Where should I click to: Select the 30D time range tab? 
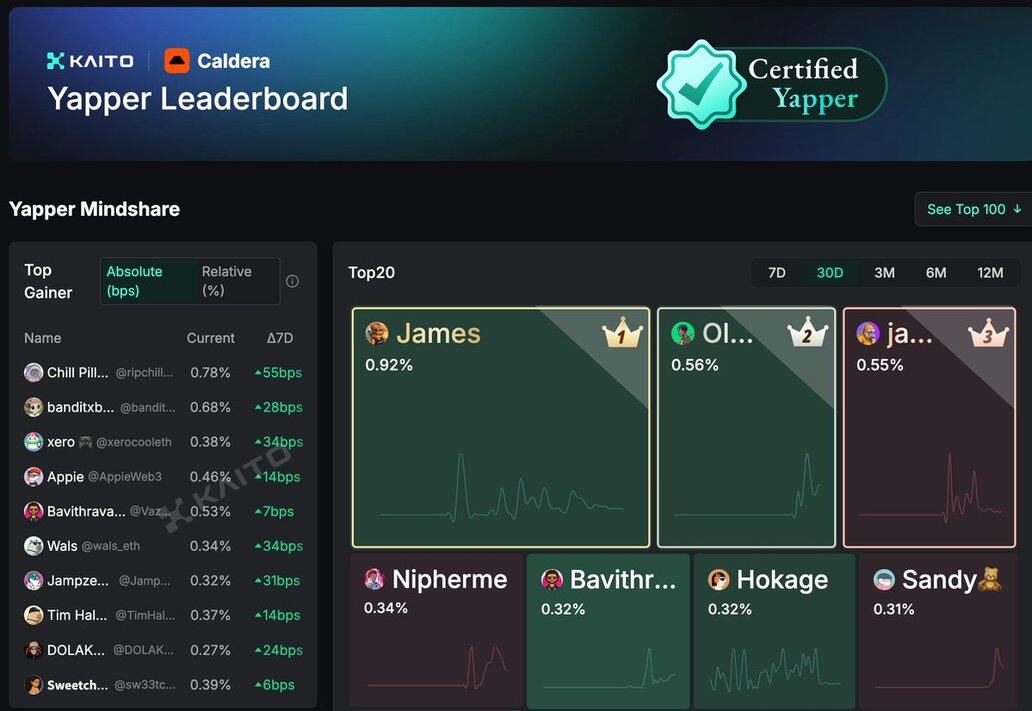tap(830, 273)
